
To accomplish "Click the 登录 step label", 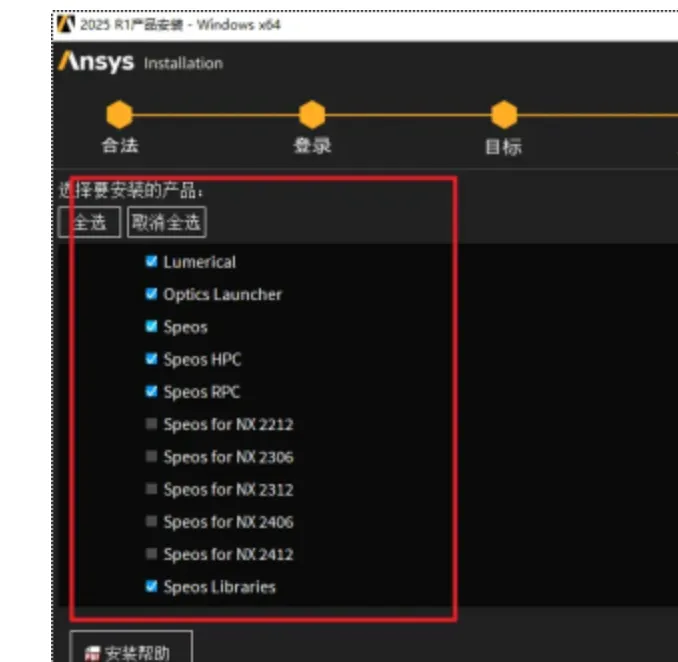I will (x=312, y=145).
